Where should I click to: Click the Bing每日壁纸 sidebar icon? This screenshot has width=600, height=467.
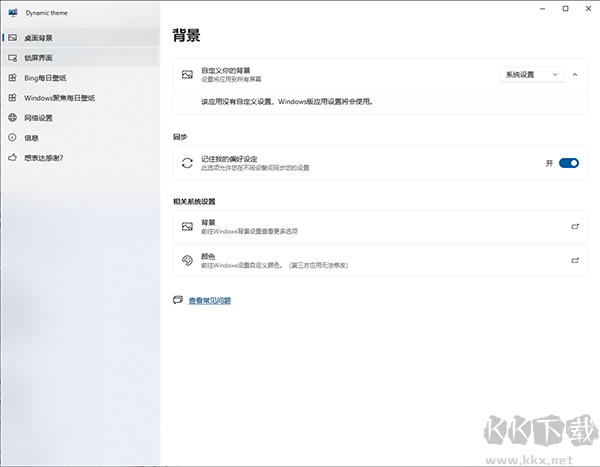point(13,78)
